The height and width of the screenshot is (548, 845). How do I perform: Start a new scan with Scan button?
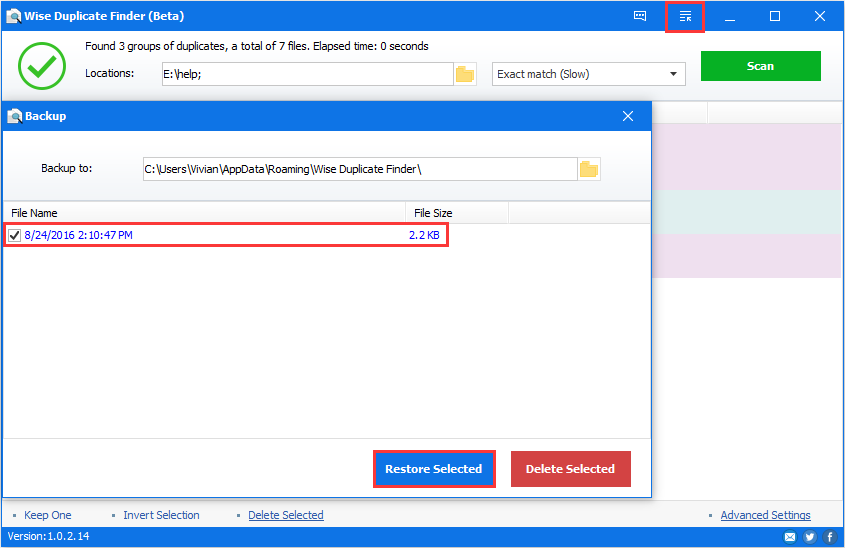[x=760, y=66]
